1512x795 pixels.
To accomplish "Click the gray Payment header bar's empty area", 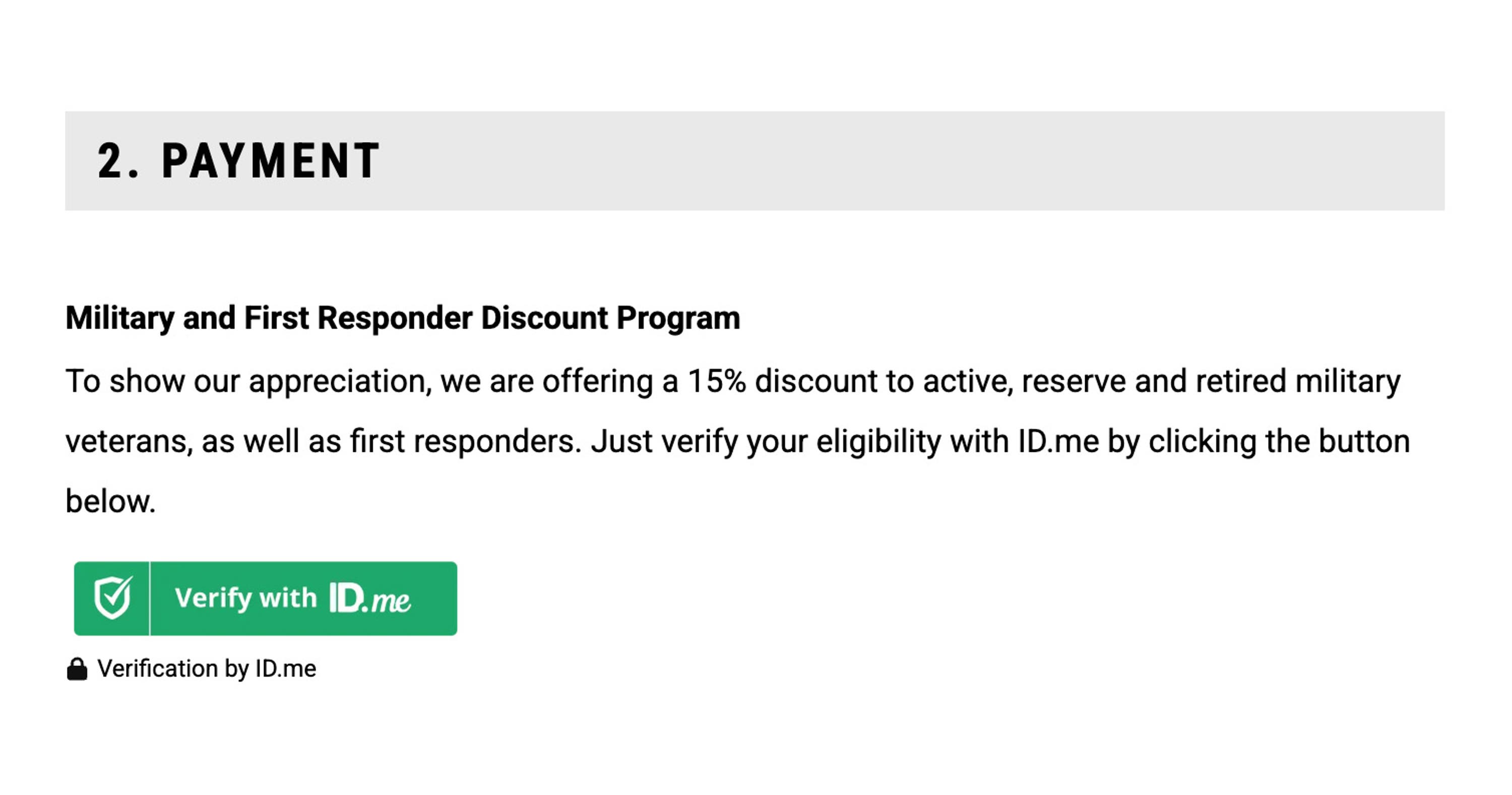I will click(x=939, y=161).
